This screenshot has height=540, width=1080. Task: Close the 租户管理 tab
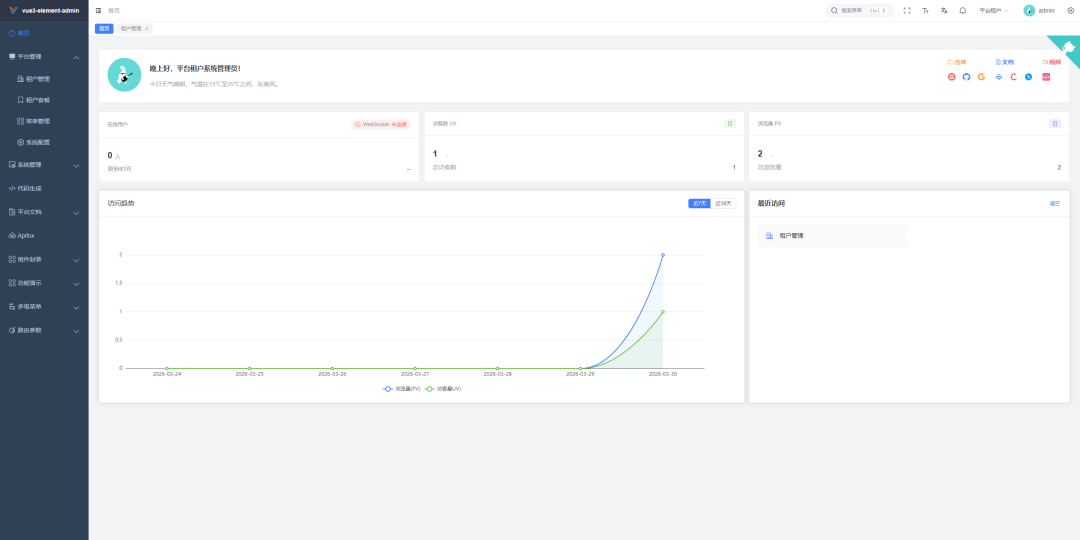(147, 29)
